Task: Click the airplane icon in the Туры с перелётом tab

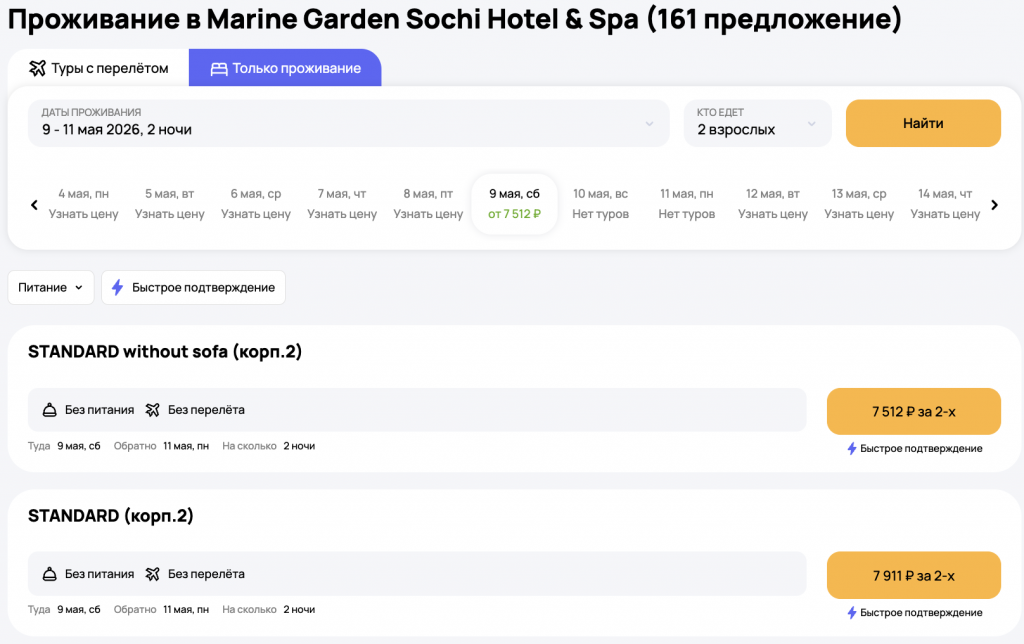Action: pyautogui.click(x=37, y=69)
